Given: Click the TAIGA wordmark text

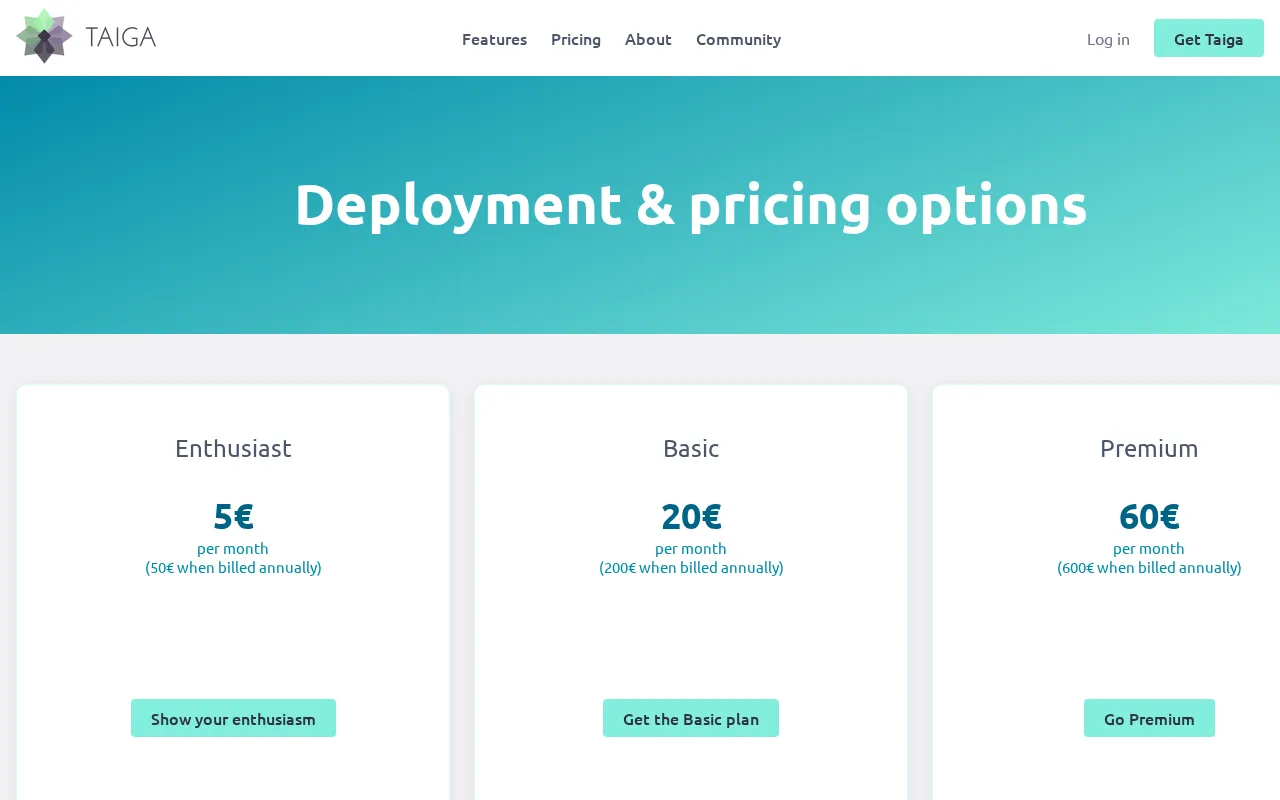Looking at the screenshot, I should pyautogui.click(x=121, y=38).
